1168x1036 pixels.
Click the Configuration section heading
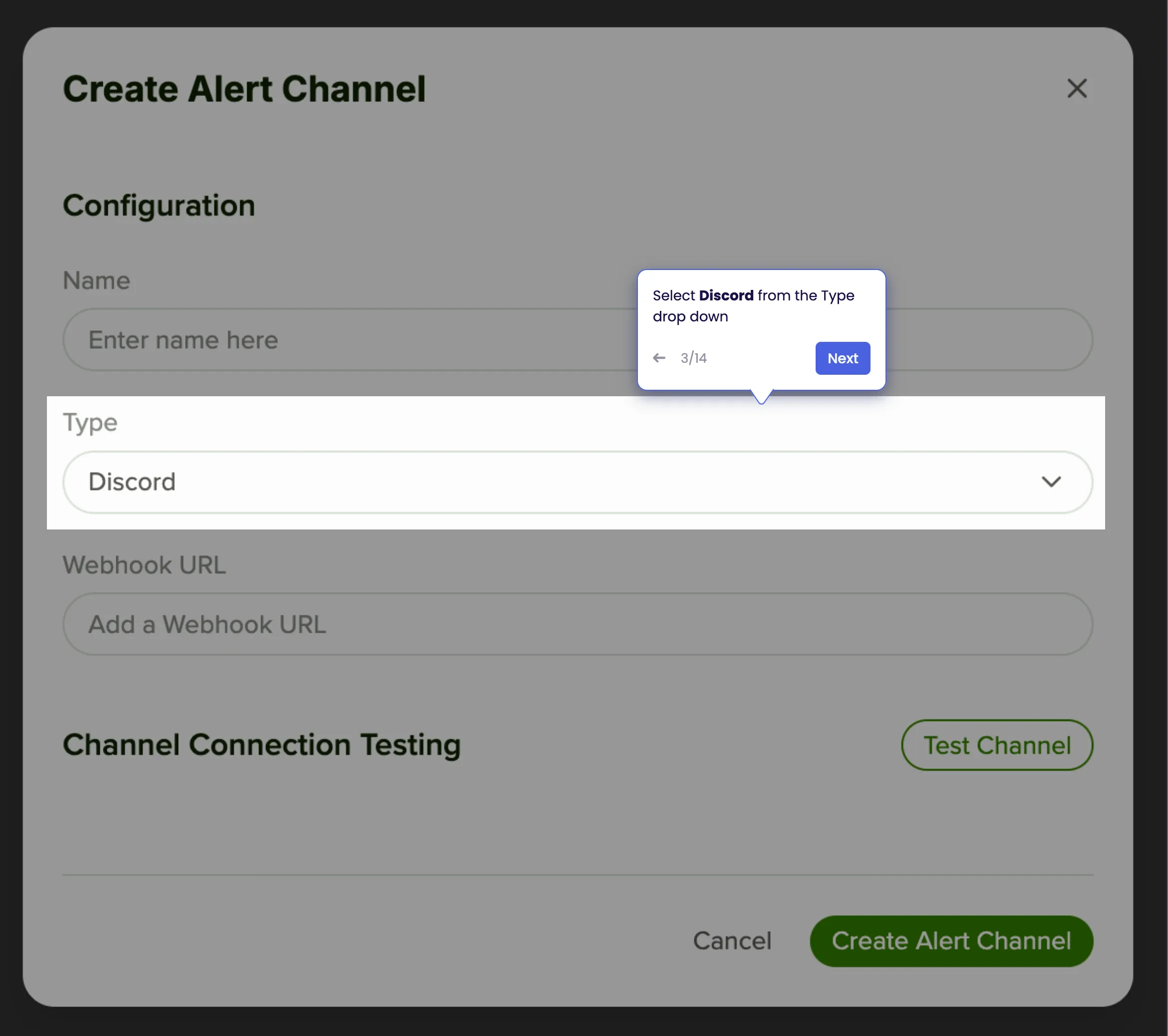pyautogui.click(x=159, y=206)
